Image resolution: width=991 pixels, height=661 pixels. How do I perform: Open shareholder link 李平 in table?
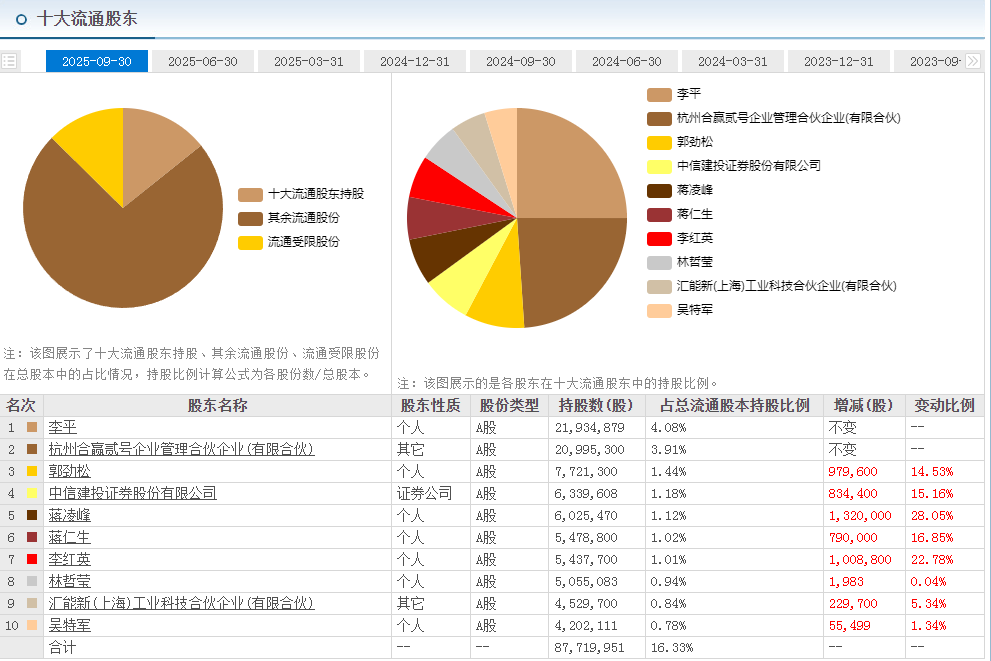[63, 427]
